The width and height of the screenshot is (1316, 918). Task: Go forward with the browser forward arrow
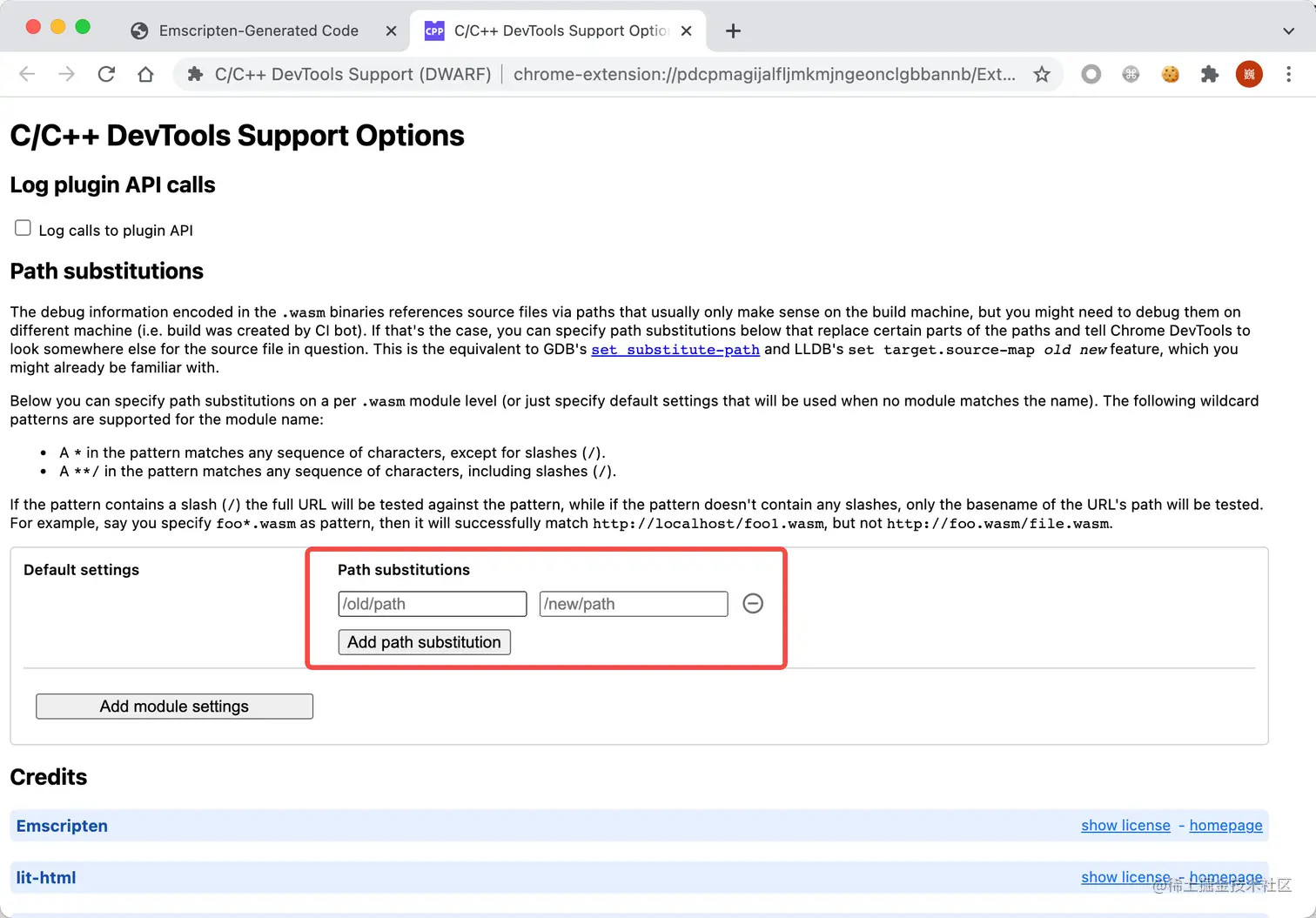[x=66, y=74]
